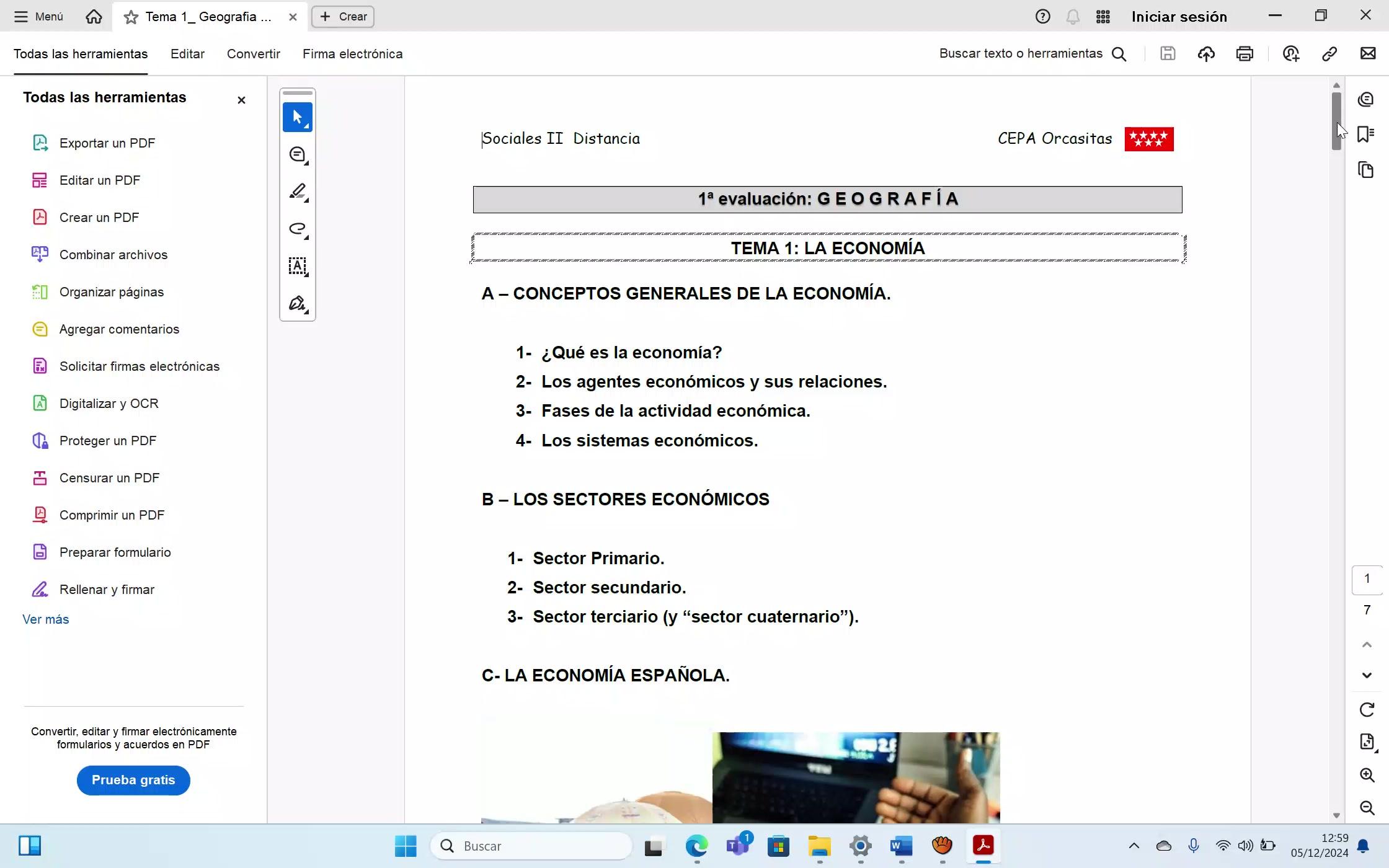Open the Convertir menu tab

point(253,54)
